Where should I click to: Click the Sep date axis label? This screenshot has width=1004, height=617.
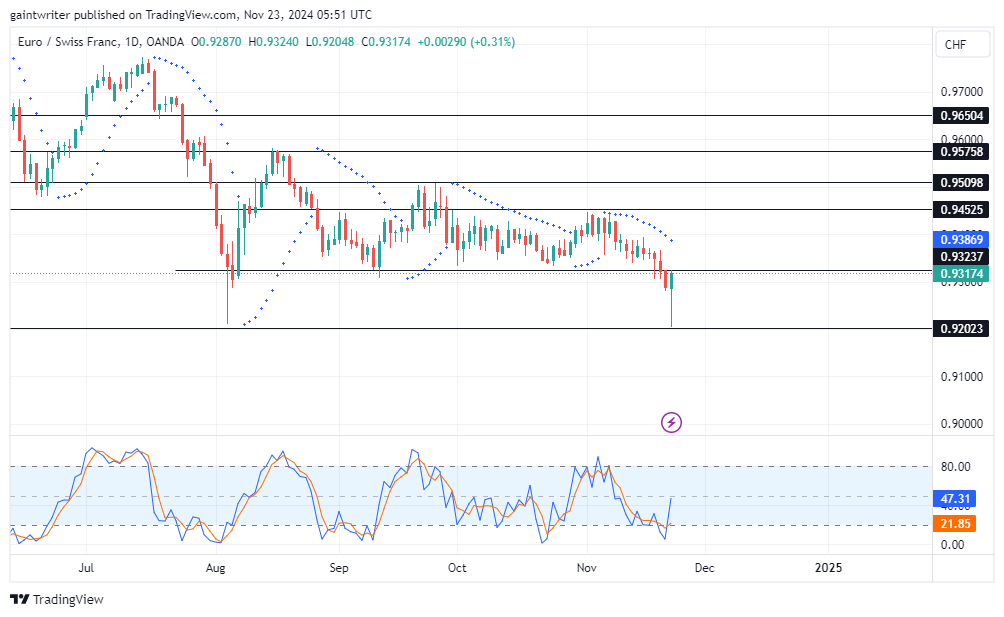pyautogui.click(x=339, y=568)
